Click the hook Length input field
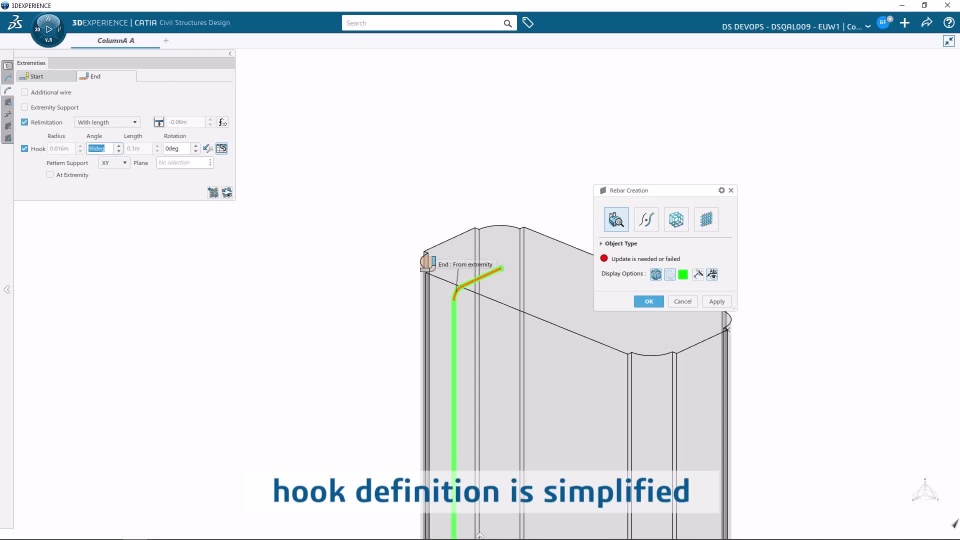Viewport: 960px width, 540px height. point(138,149)
